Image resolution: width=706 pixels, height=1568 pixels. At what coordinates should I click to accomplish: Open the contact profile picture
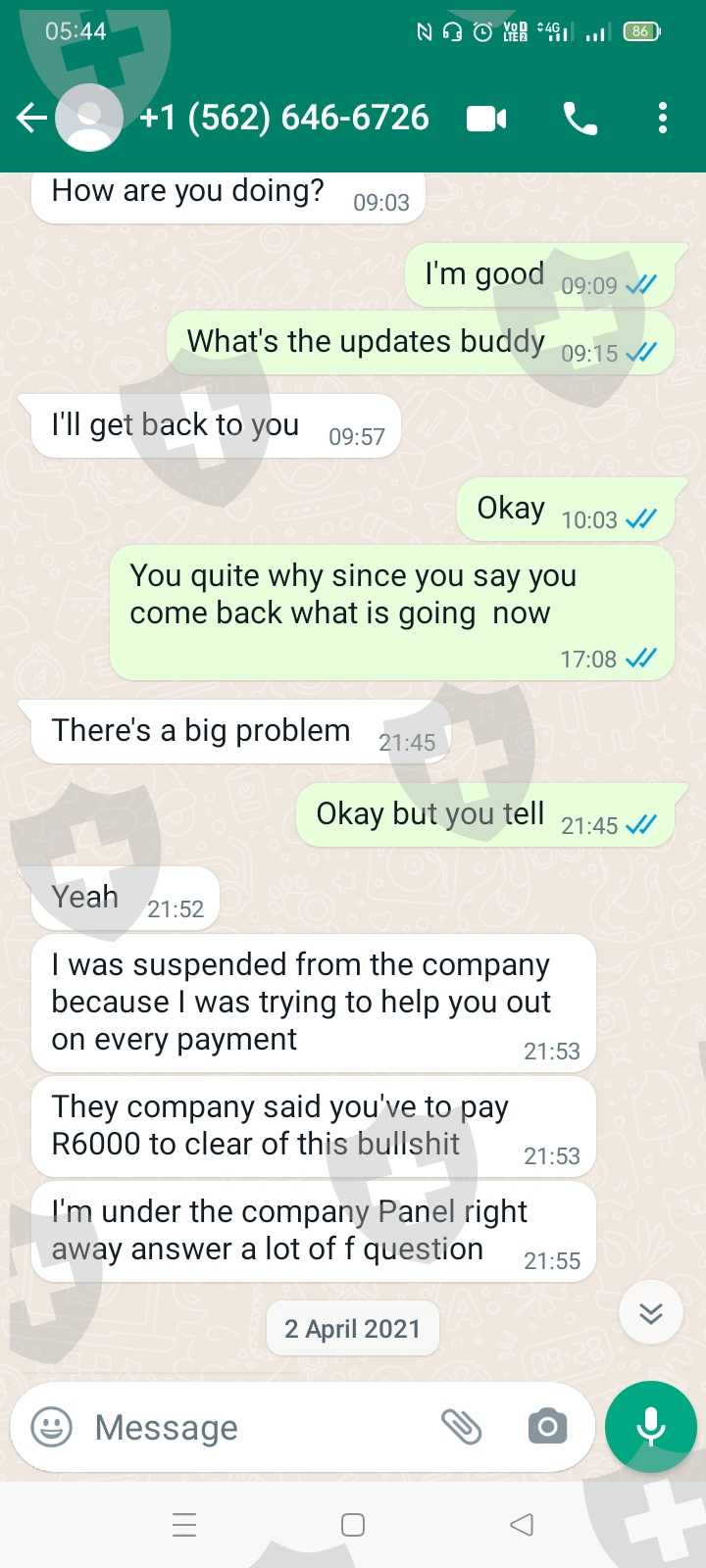89,118
